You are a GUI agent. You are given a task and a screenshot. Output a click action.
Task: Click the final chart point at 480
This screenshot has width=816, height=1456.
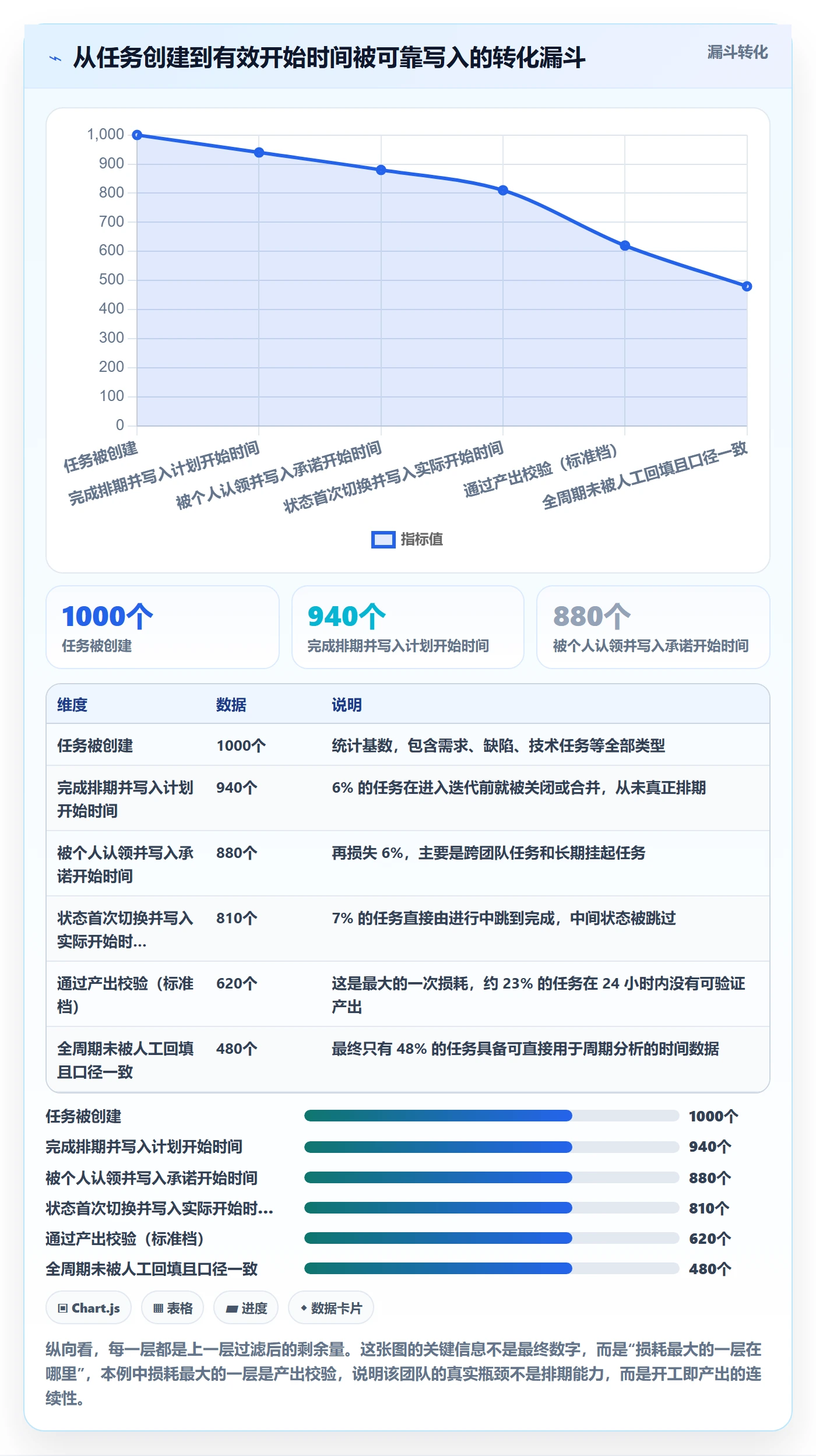[747, 286]
